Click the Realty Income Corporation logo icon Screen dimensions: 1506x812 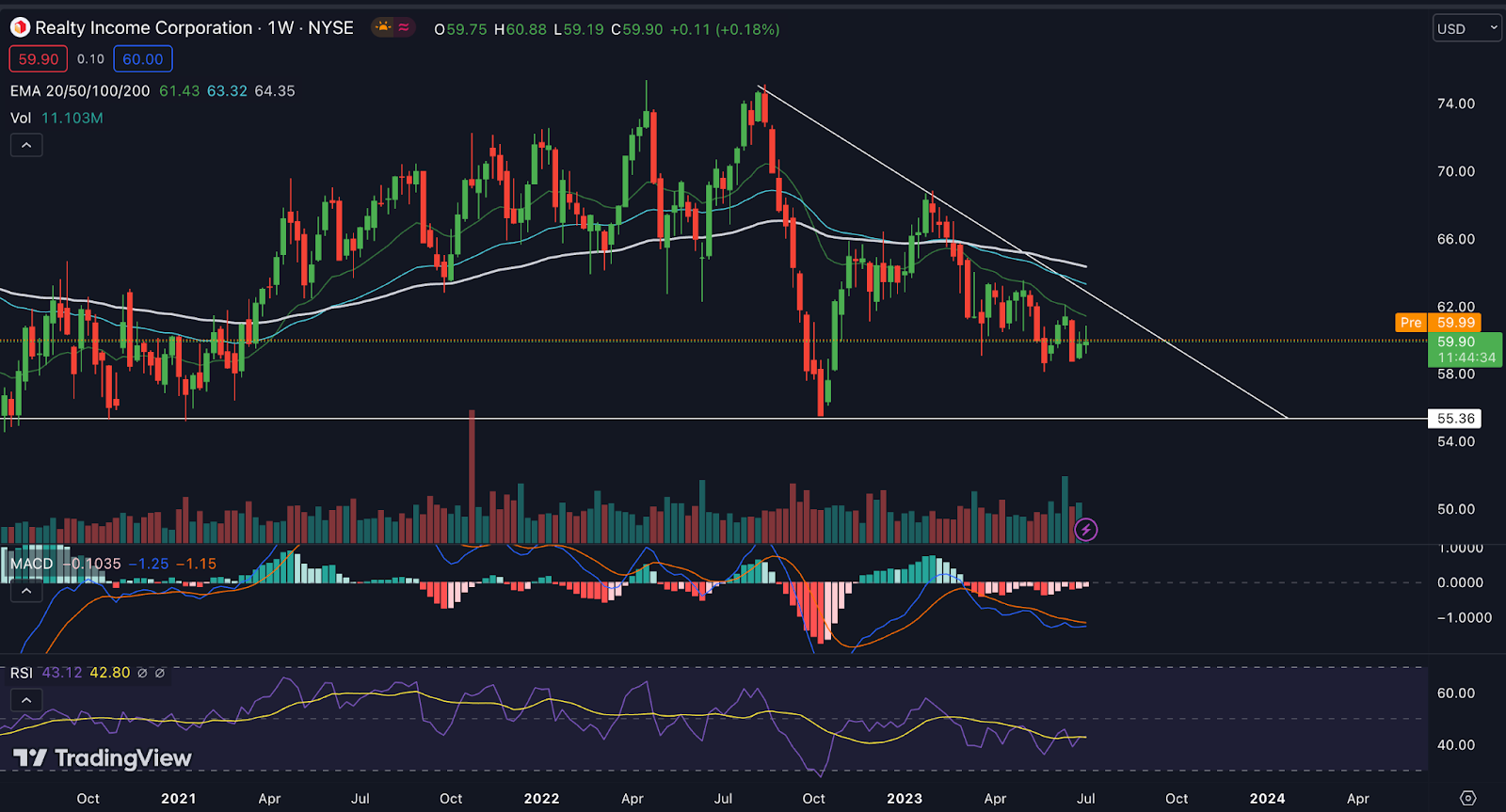point(20,28)
